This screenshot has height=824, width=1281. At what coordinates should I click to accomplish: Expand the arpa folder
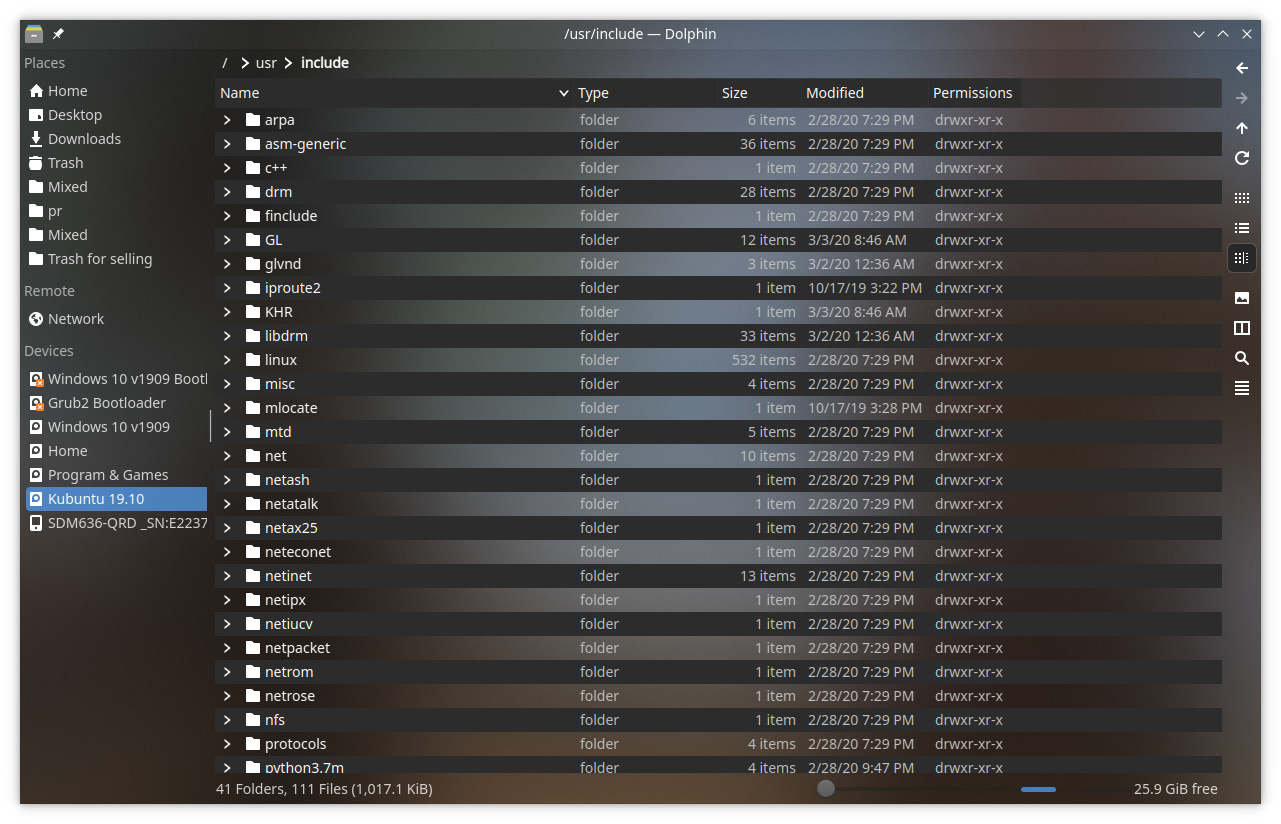pyautogui.click(x=227, y=120)
